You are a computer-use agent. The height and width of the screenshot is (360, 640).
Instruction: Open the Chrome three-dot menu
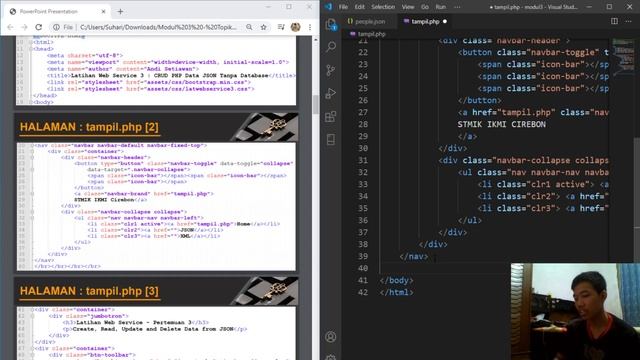tap(310, 27)
